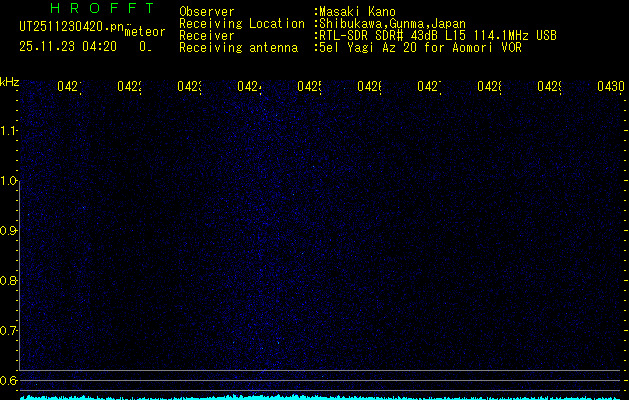Click the 0430 time marker
Image resolution: width=629 pixels, height=400 pixels.
(x=611, y=86)
